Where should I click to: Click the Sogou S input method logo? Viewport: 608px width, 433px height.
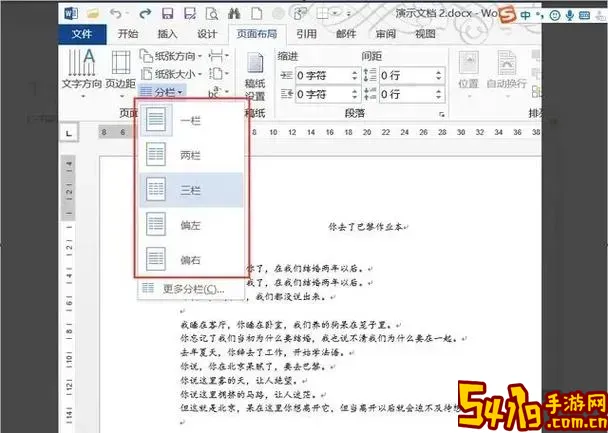[x=508, y=15]
